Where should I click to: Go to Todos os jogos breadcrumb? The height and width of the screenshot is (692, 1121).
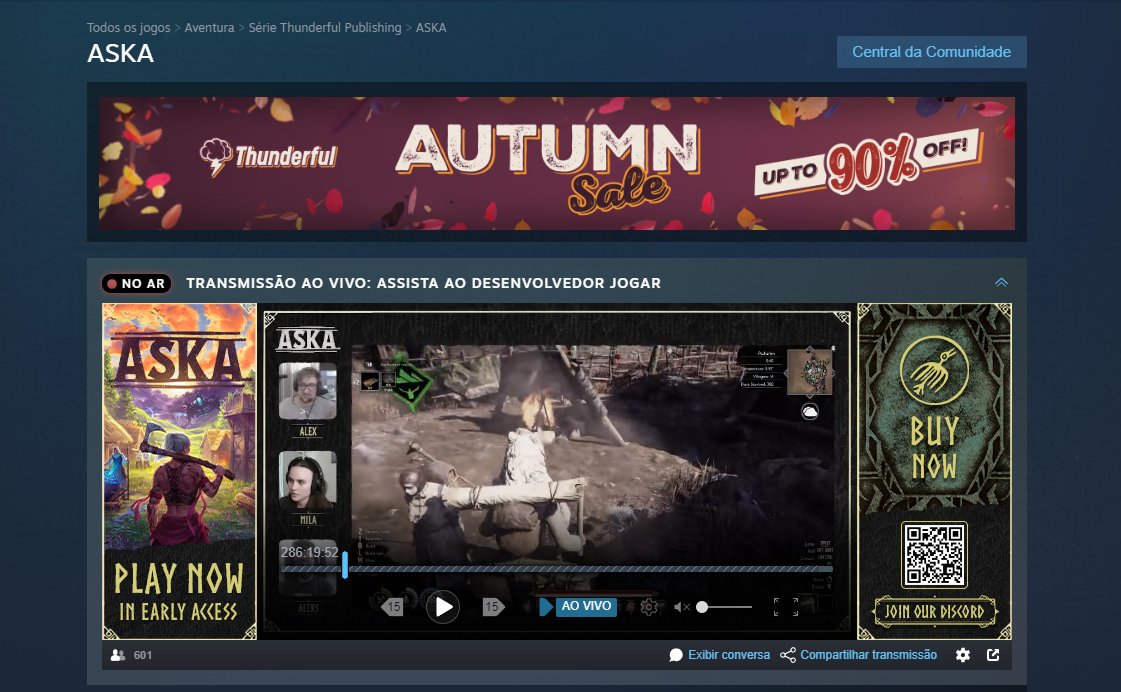(129, 27)
